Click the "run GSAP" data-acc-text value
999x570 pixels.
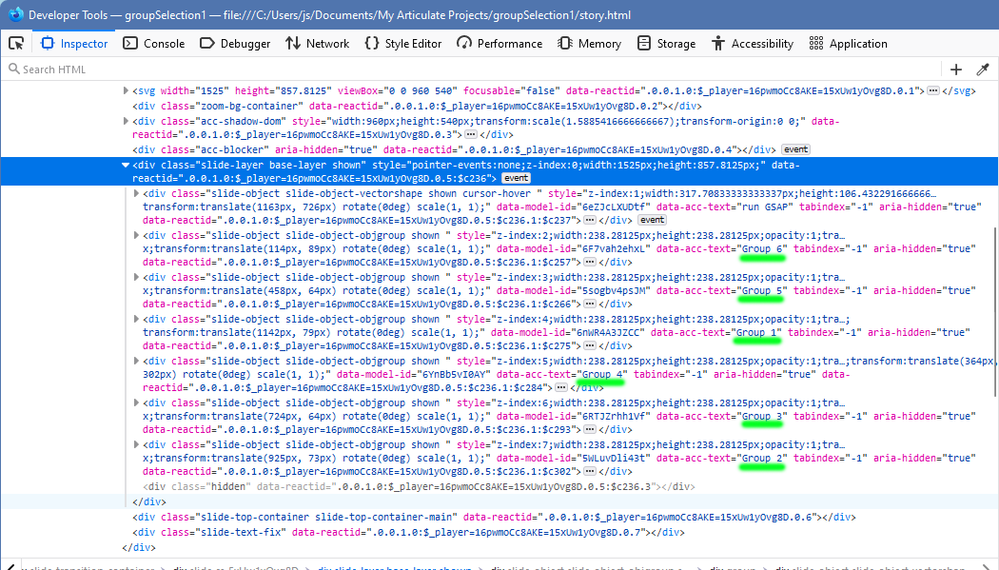[765, 207]
